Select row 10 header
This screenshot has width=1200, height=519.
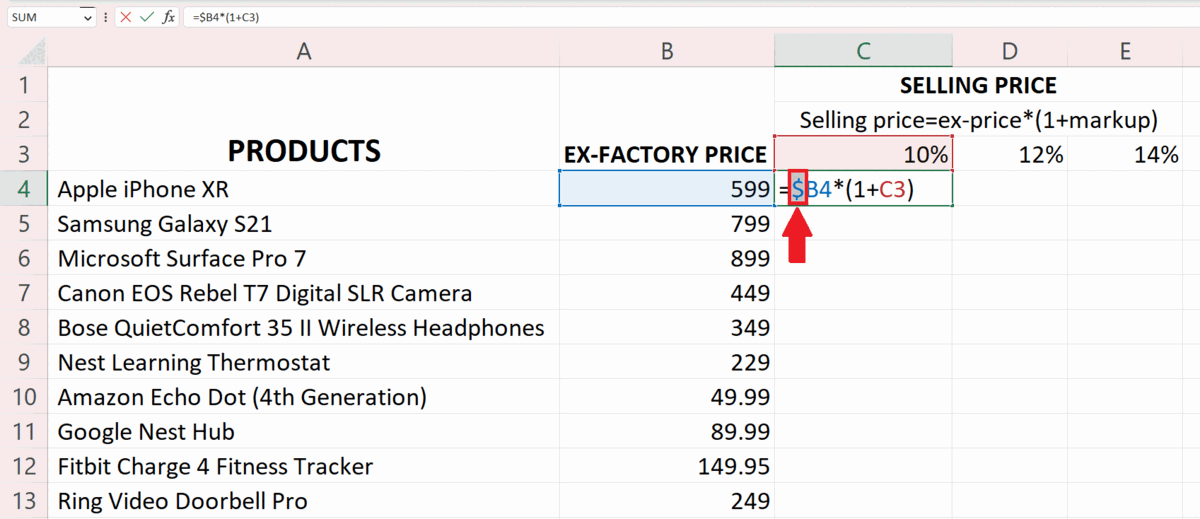pyautogui.click(x=24, y=396)
